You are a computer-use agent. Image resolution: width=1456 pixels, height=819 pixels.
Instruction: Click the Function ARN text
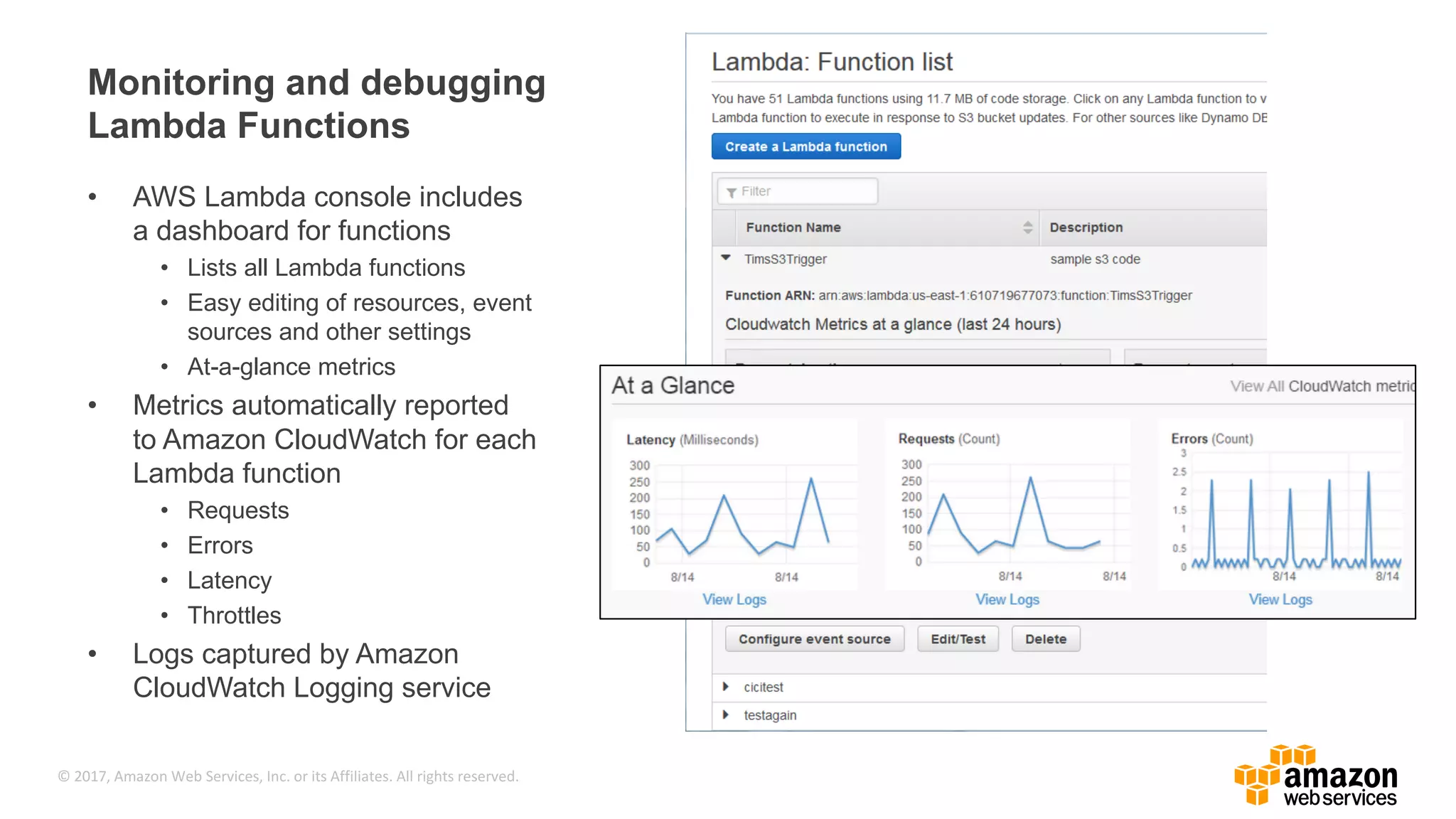958,296
